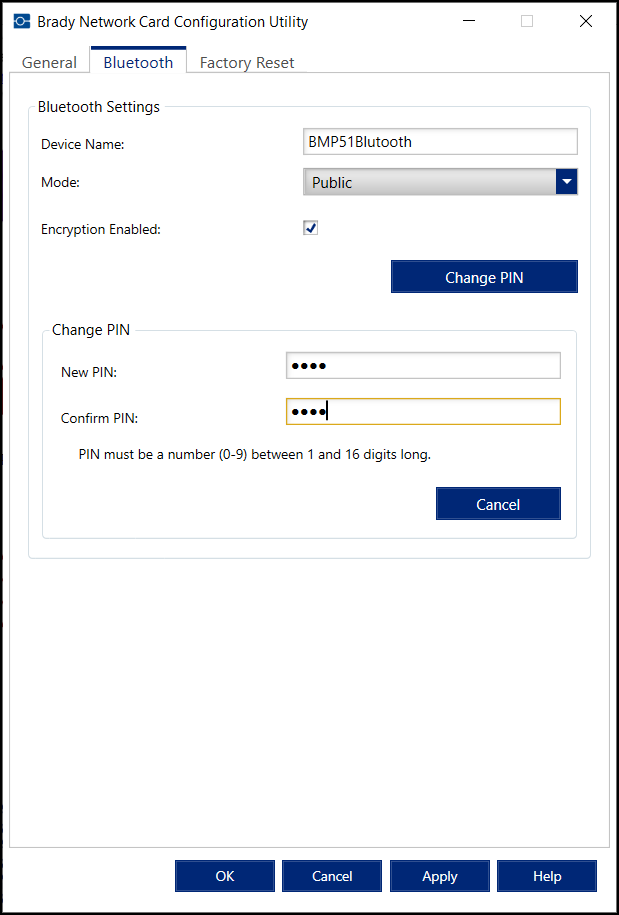Viewport: 619px width, 915px height.
Task: Click into the Confirm PIN field
Action: pyautogui.click(x=423, y=412)
